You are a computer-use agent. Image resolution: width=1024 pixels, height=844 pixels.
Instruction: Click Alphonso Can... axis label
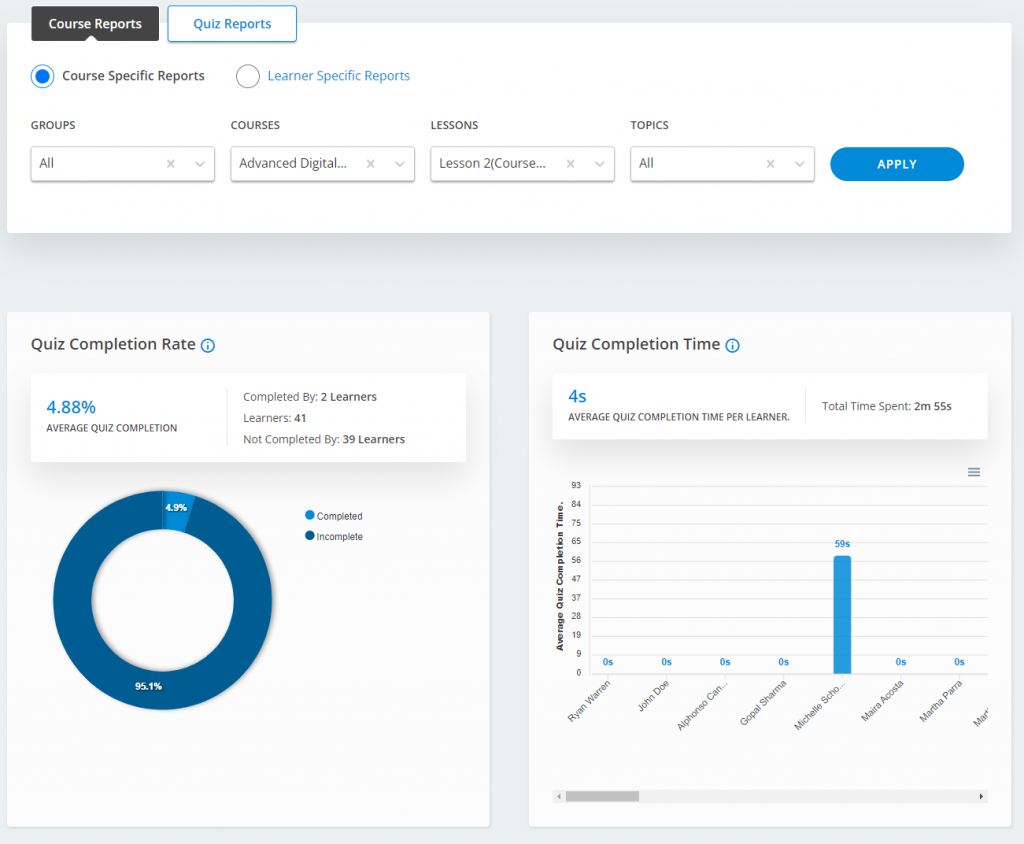[702, 706]
